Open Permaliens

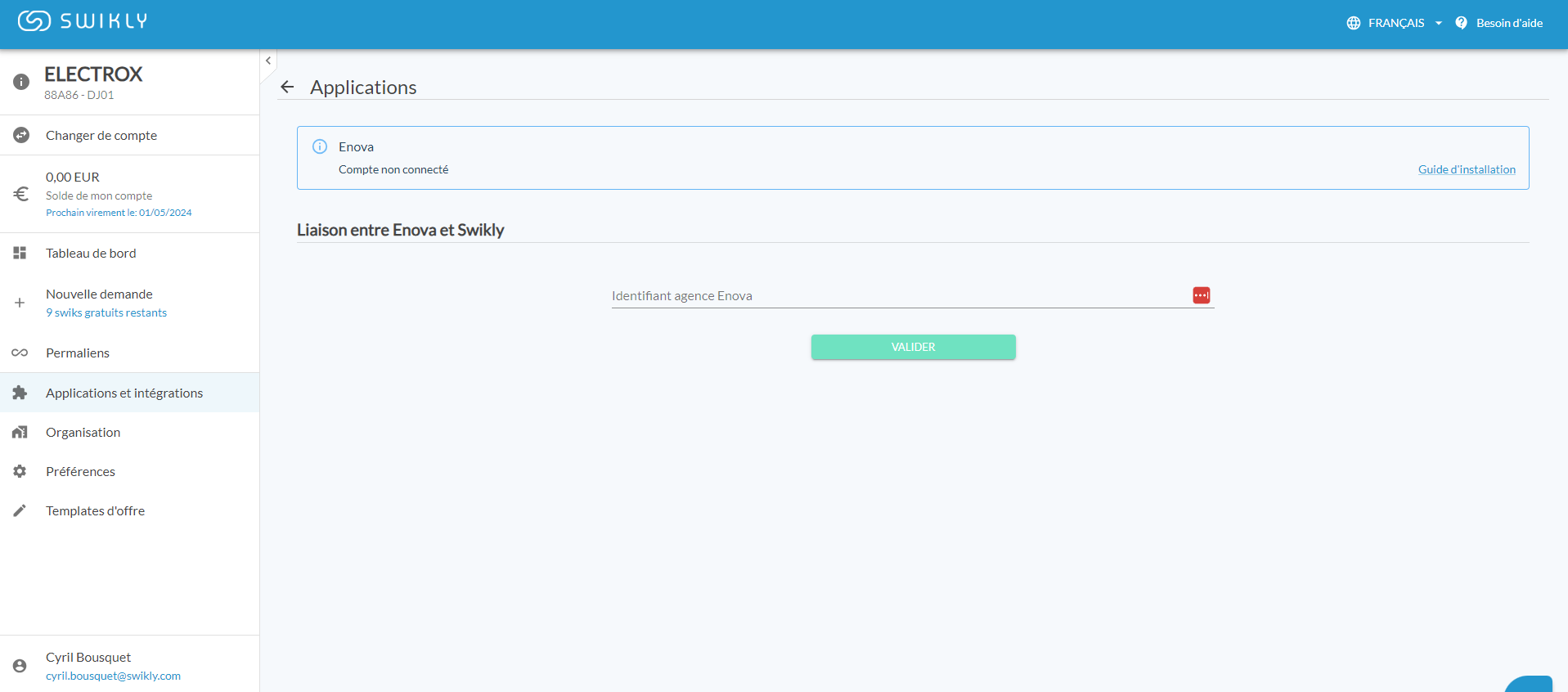(78, 353)
